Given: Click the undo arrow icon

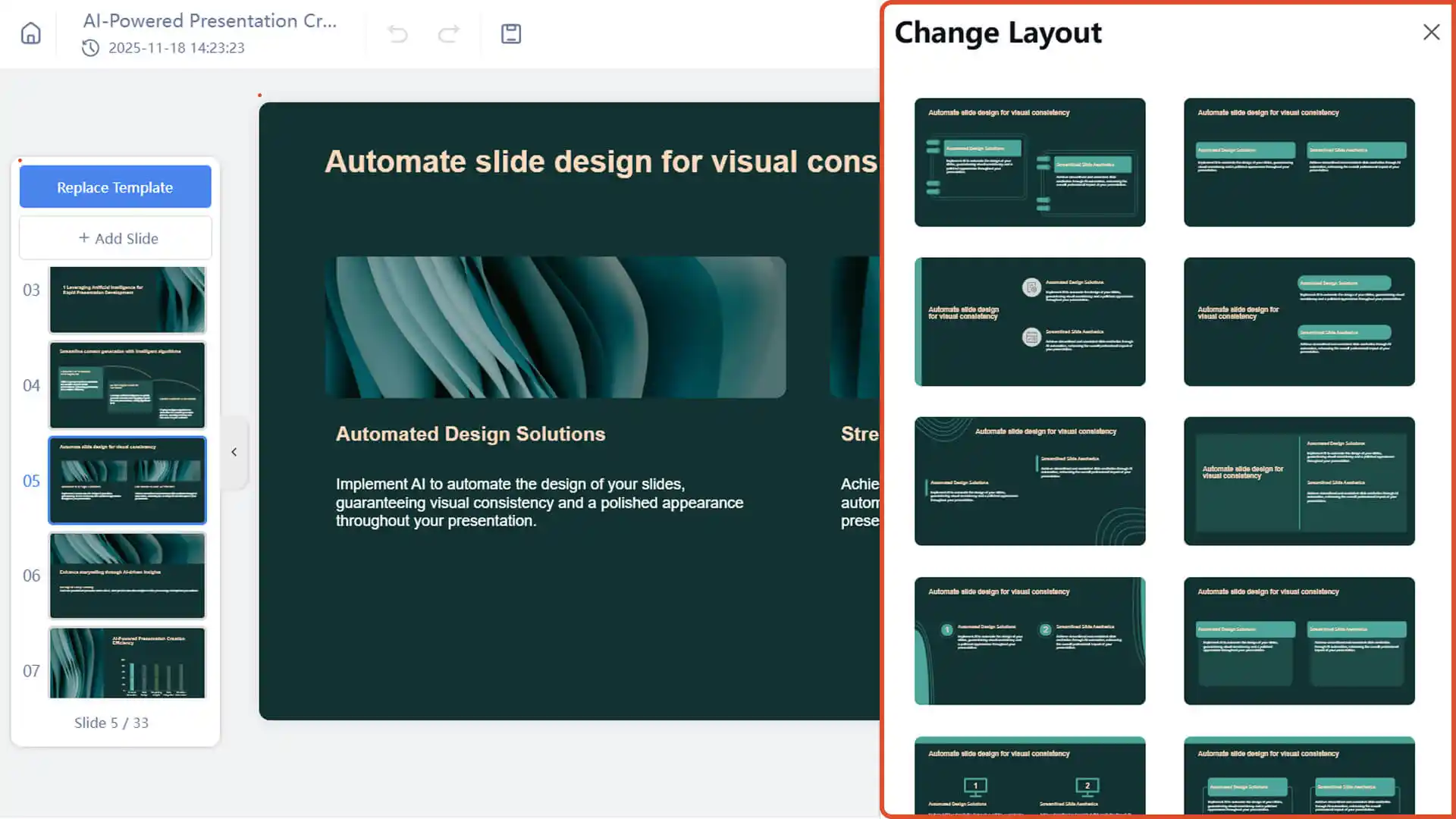Looking at the screenshot, I should (x=397, y=33).
